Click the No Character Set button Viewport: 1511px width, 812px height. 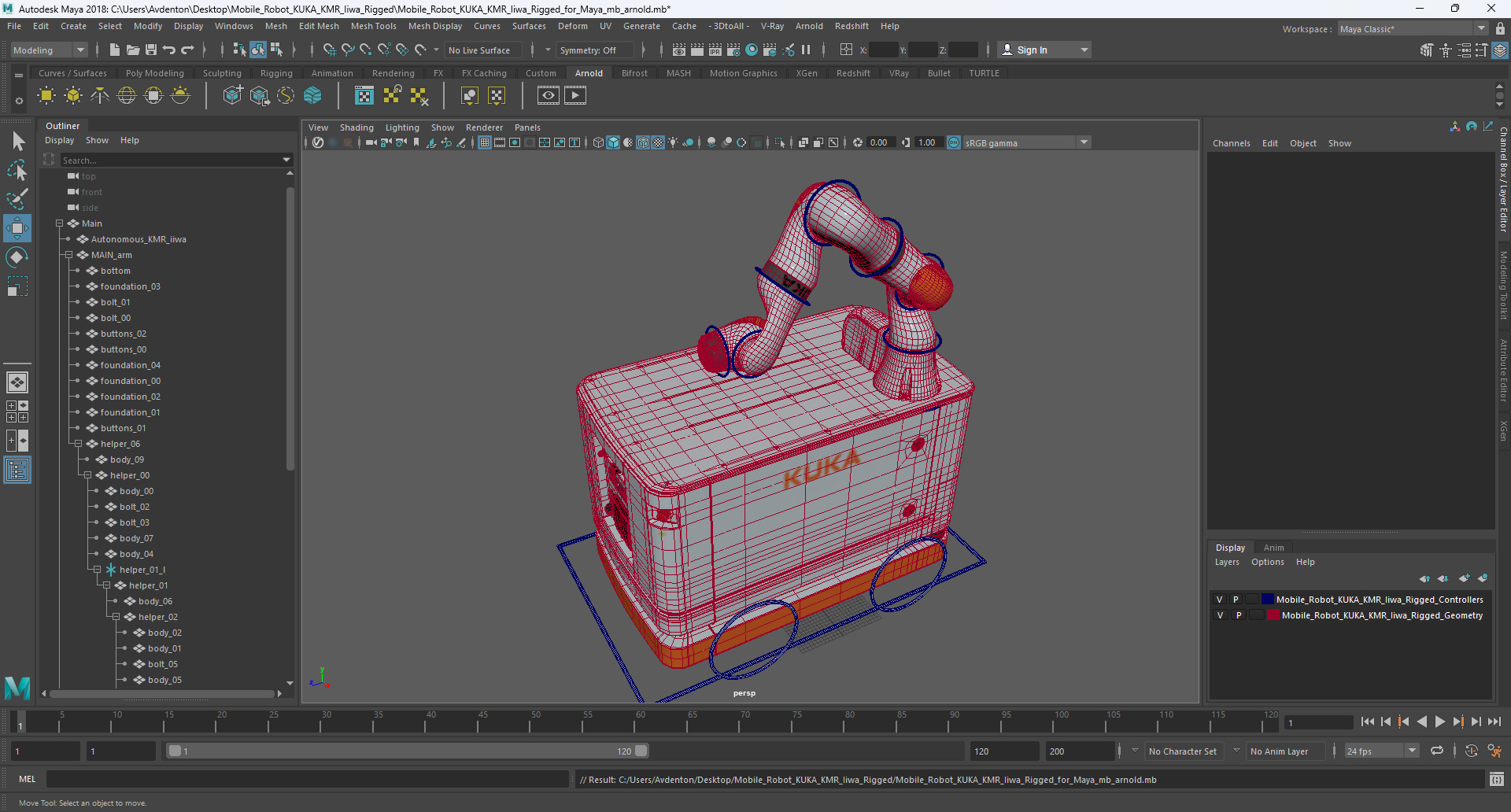coord(1182,751)
